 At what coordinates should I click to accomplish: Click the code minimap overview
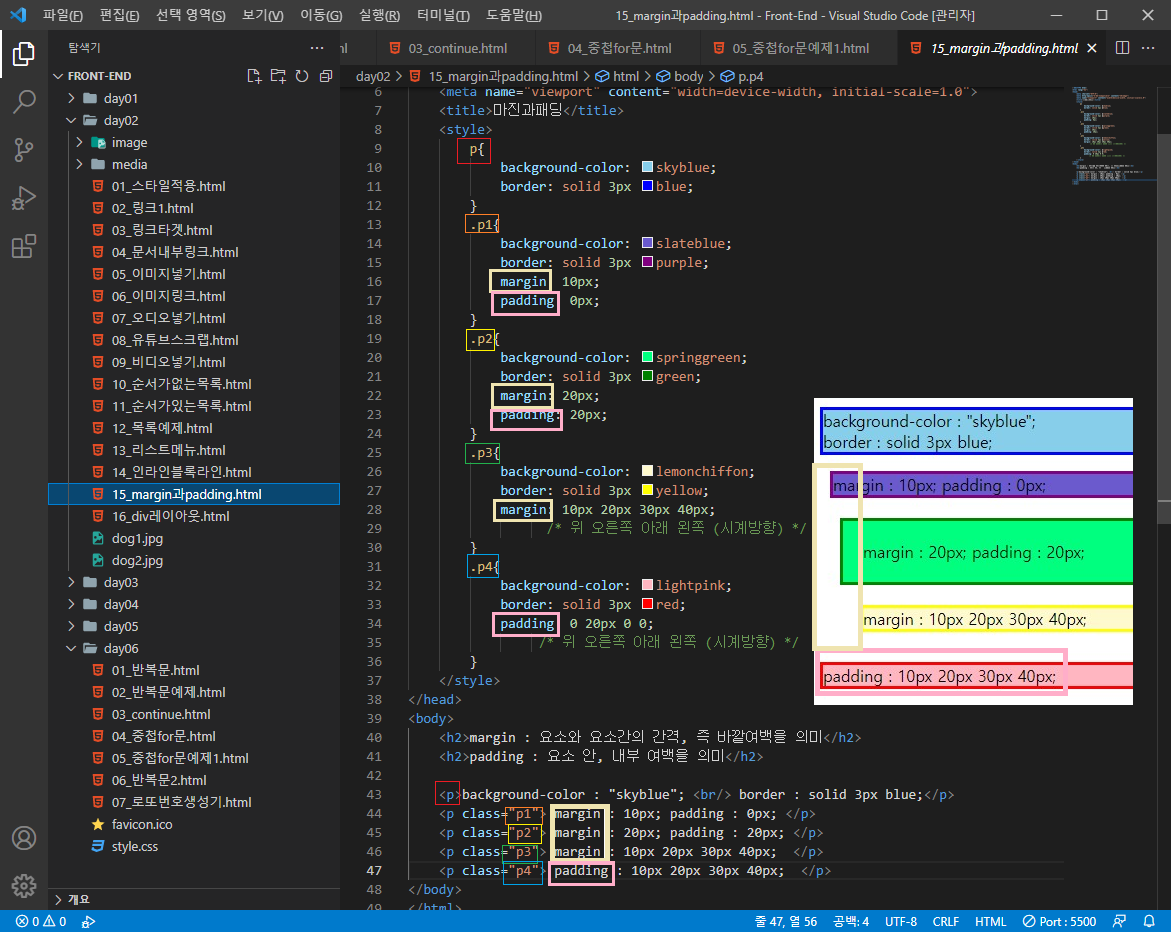pyautogui.click(x=1113, y=134)
